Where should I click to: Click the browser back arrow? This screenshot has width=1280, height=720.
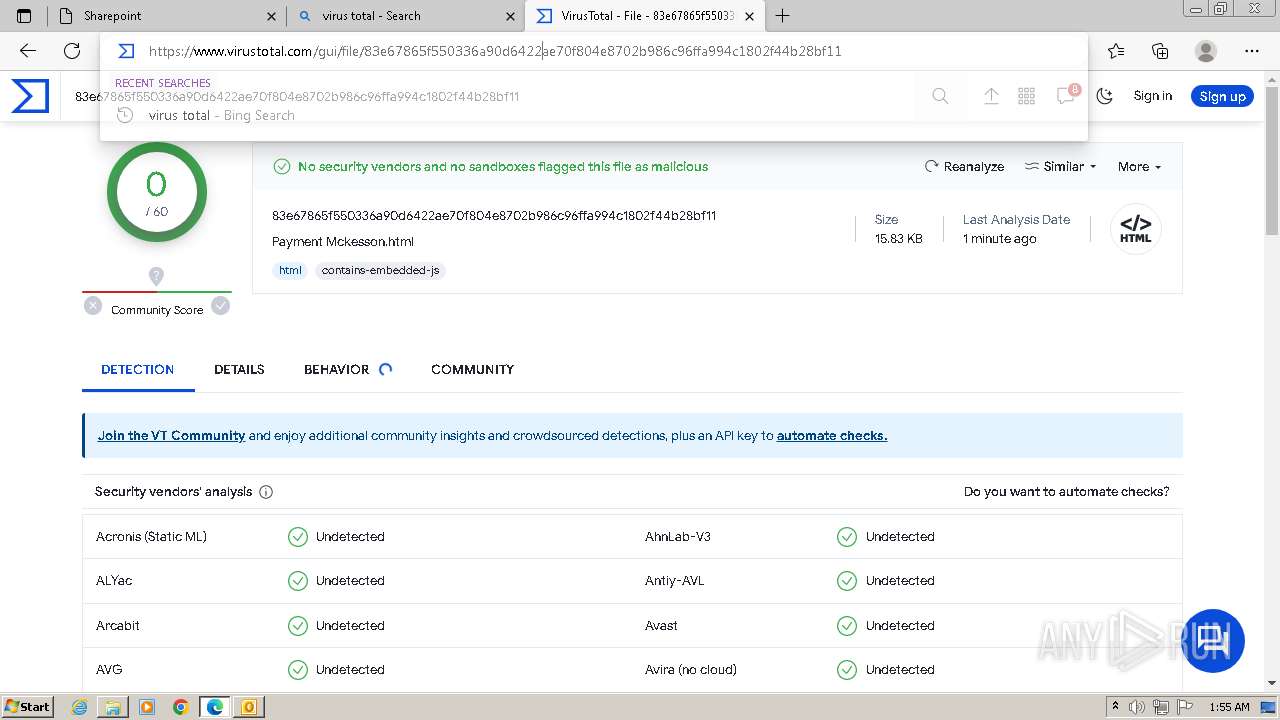click(28, 51)
